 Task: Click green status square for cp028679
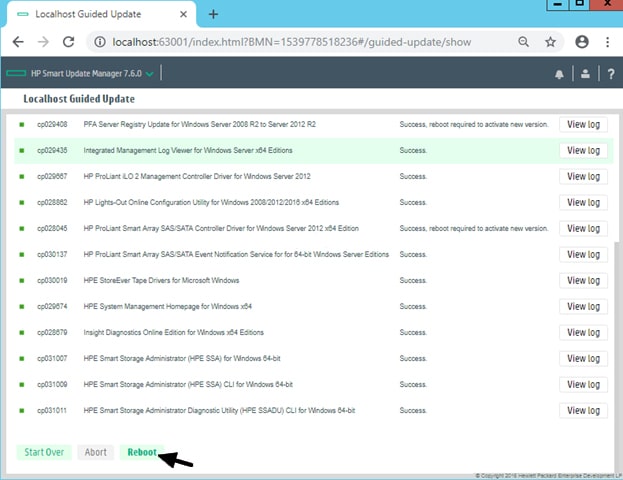tap(22, 333)
